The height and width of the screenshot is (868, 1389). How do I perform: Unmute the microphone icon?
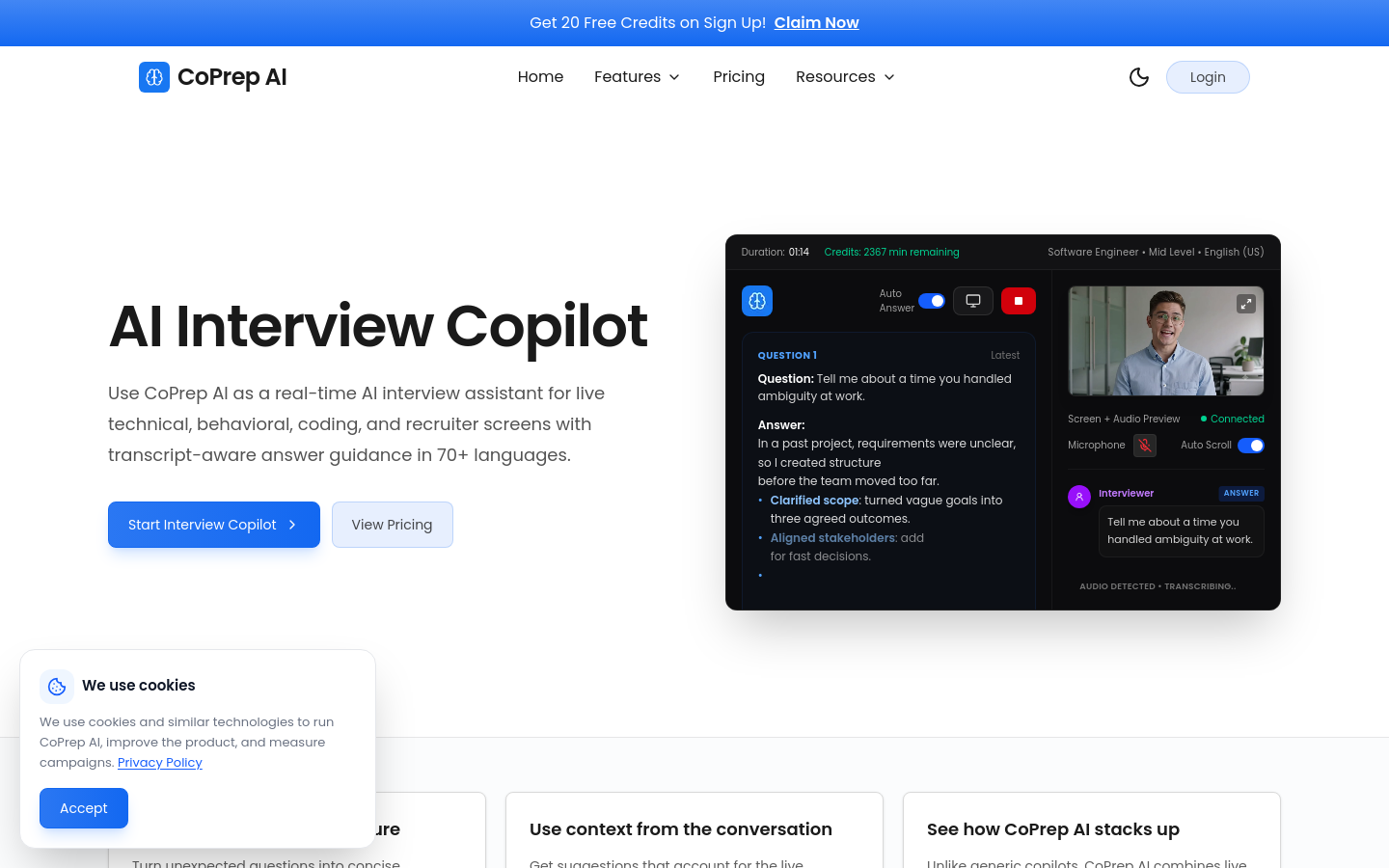1145,446
